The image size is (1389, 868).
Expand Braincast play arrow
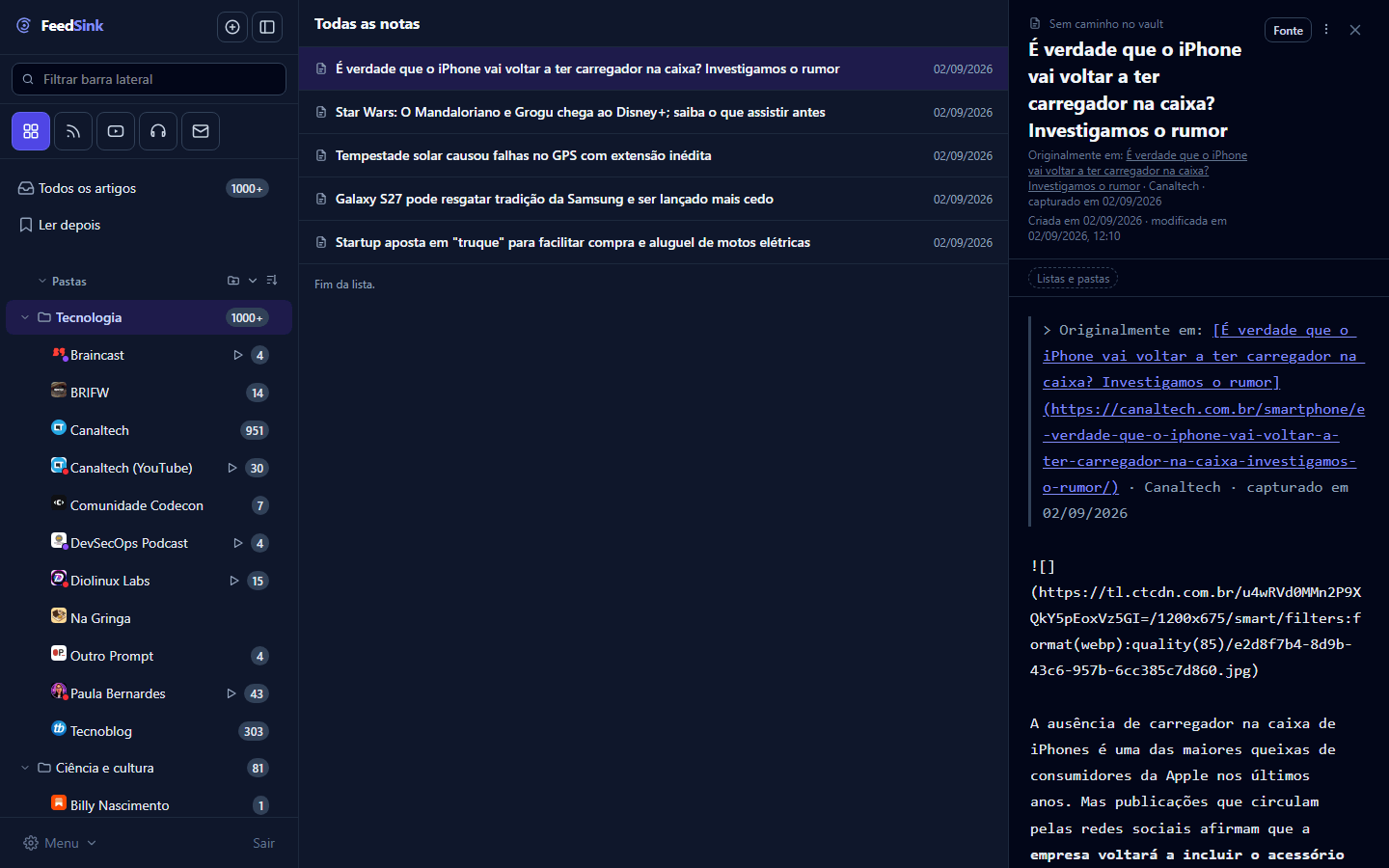pyautogui.click(x=238, y=355)
